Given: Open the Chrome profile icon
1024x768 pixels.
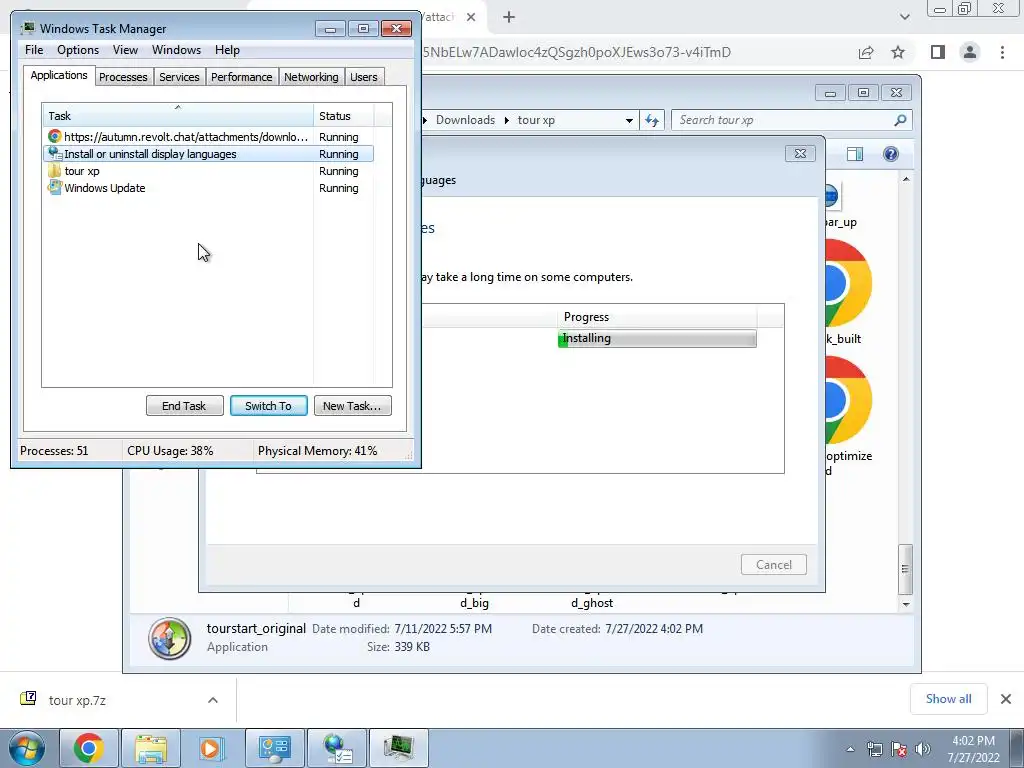Looking at the screenshot, I should coord(970,52).
